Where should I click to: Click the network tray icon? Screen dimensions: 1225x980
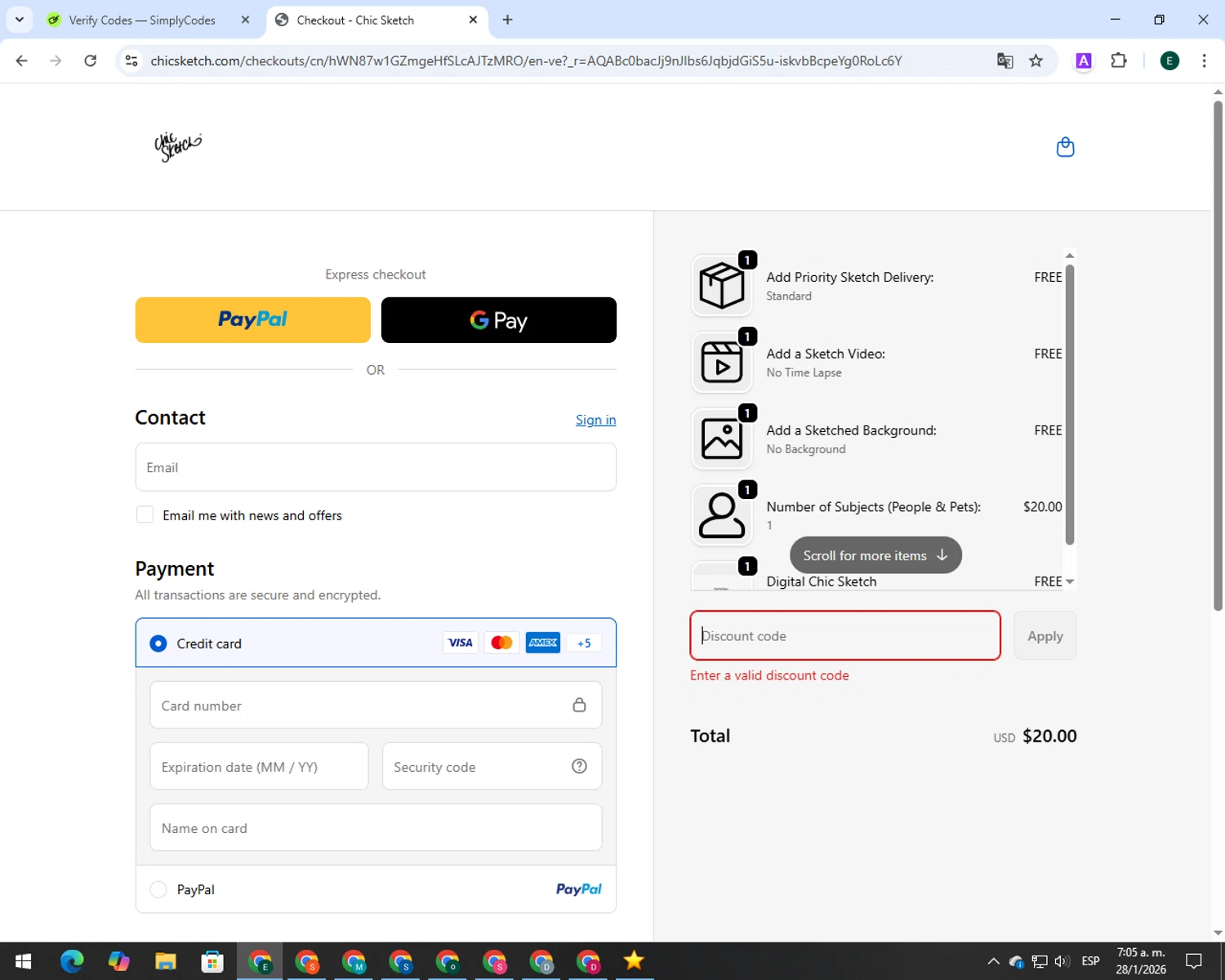1040,961
